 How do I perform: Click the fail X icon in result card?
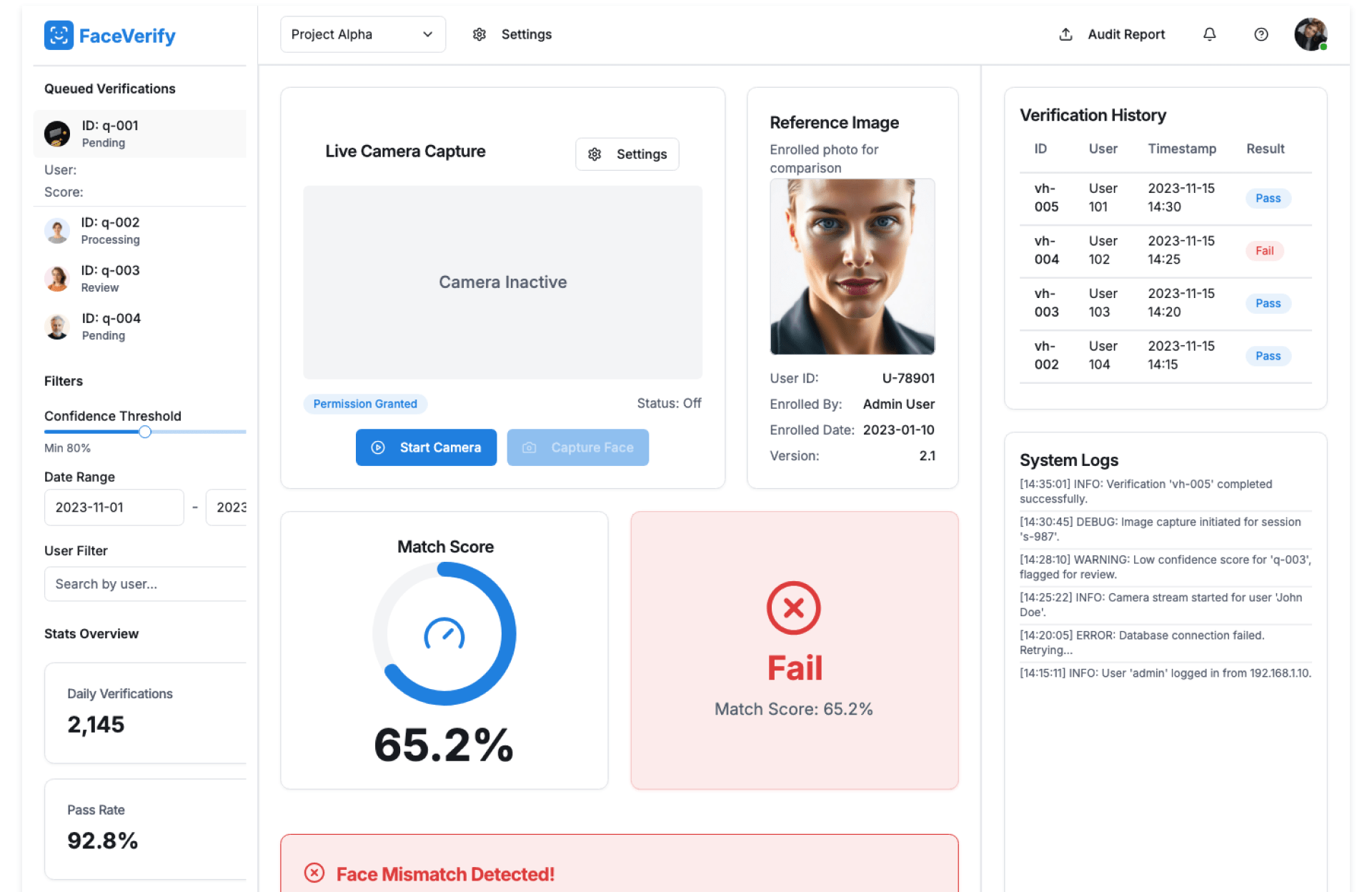click(793, 608)
